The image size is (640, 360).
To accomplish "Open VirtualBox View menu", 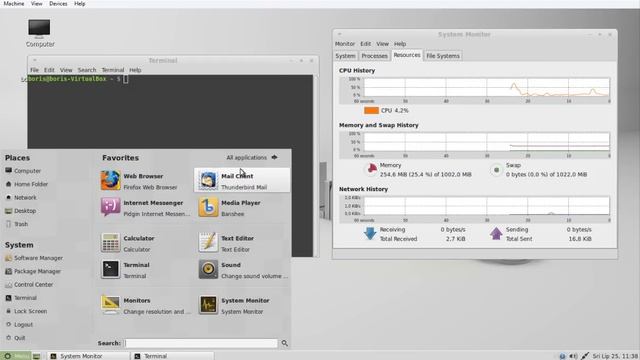I will 37,4.
